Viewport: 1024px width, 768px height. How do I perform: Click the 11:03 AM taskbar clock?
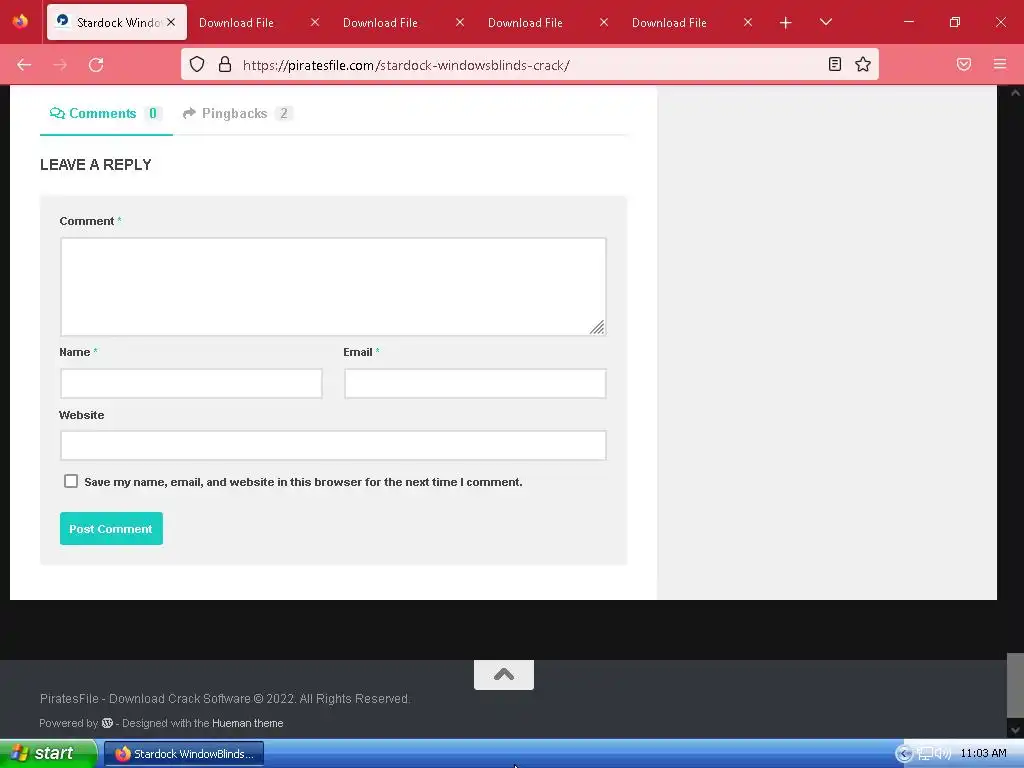(984, 753)
